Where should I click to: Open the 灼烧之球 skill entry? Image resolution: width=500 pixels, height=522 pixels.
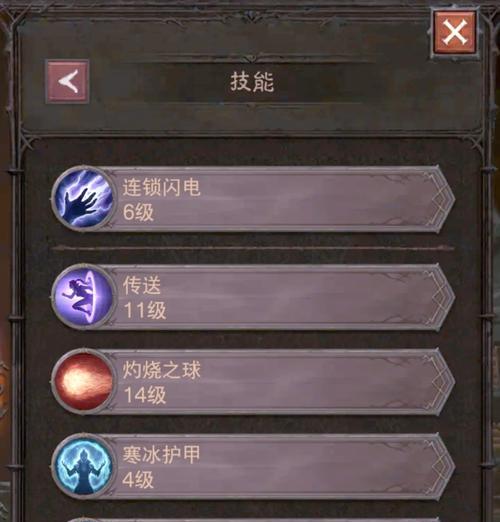tap(253, 381)
